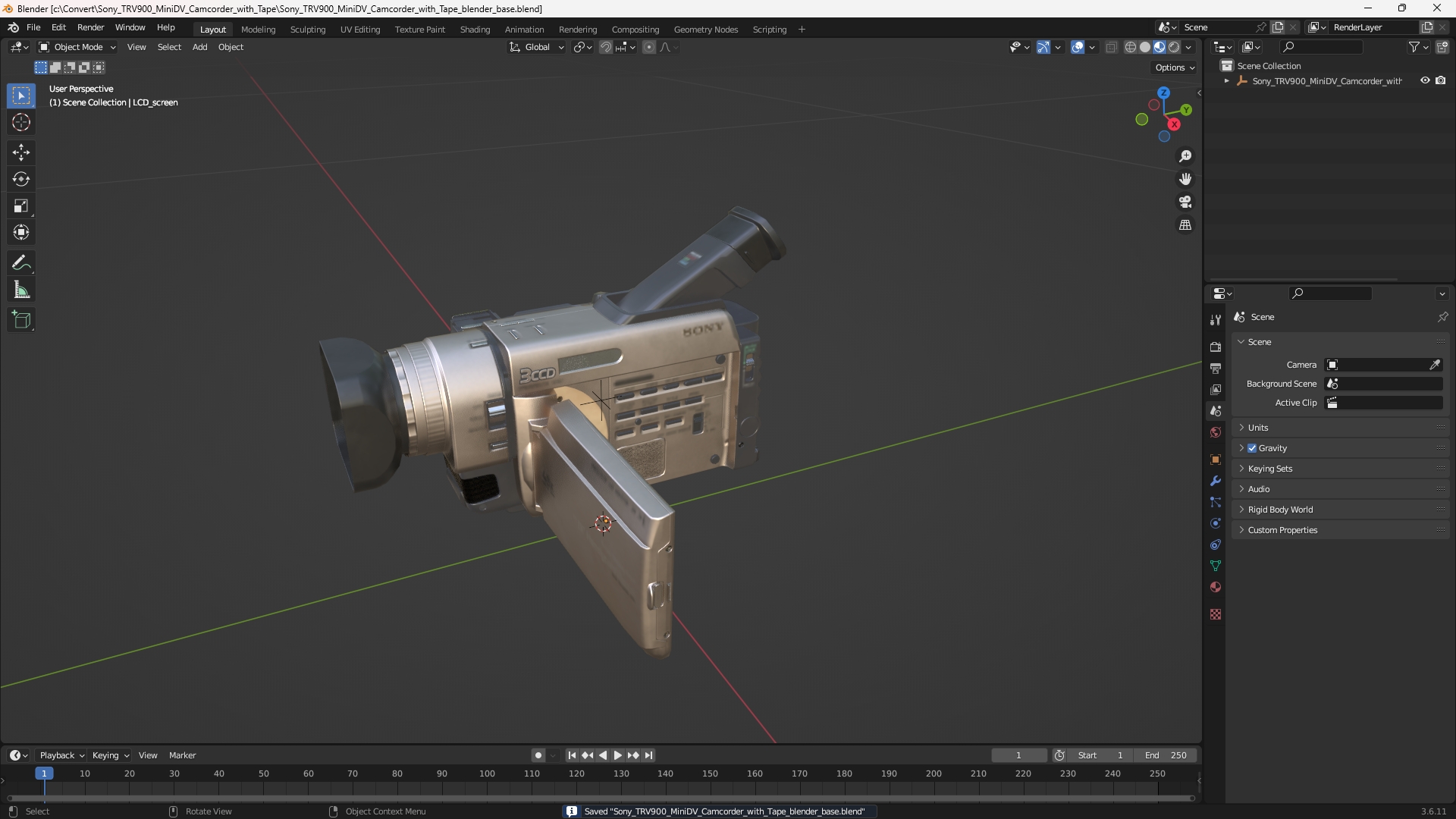Open the Particles properties tab

(1216, 502)
